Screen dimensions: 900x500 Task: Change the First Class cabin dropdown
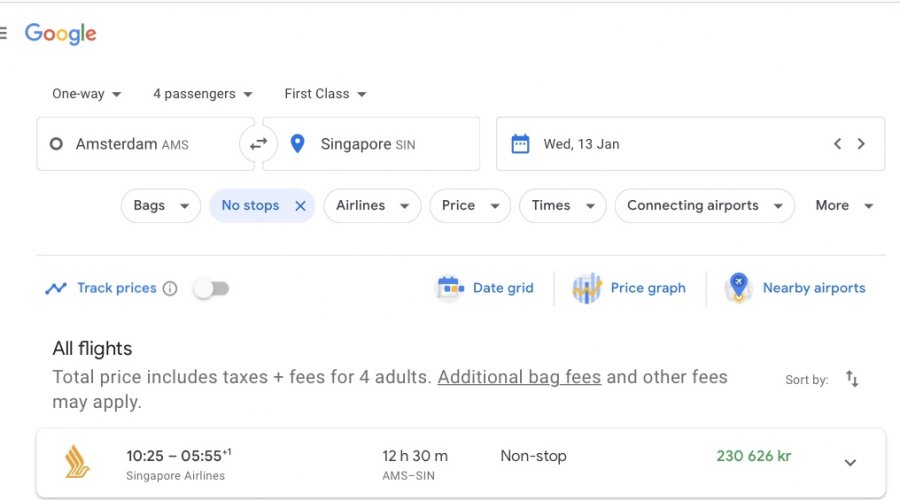click(x=325, y=94)
